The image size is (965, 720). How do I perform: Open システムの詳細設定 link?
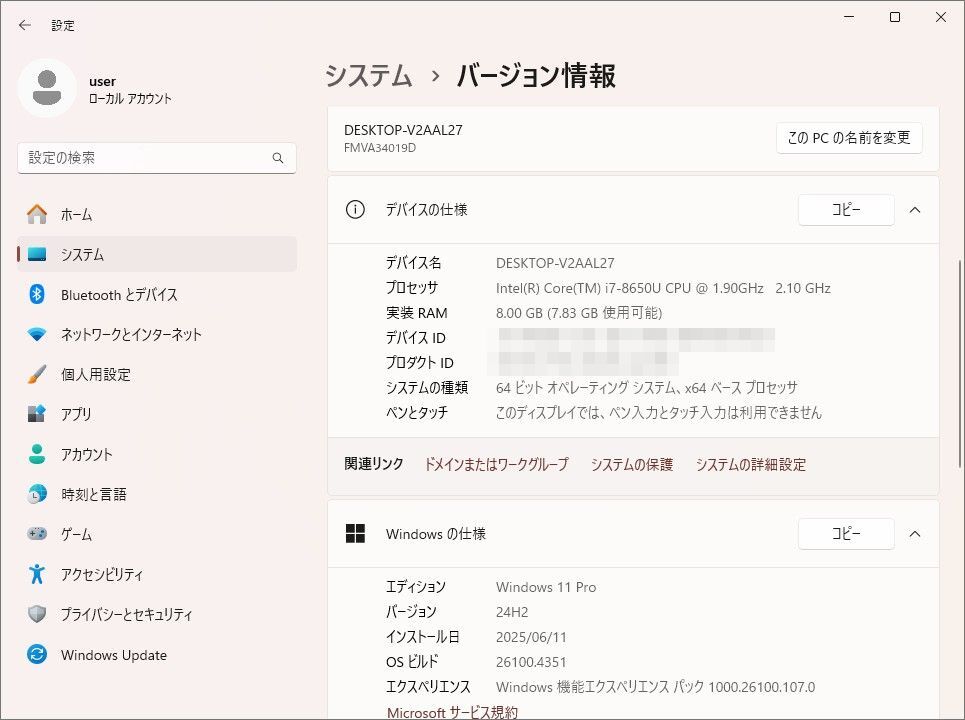coord(751,464)
